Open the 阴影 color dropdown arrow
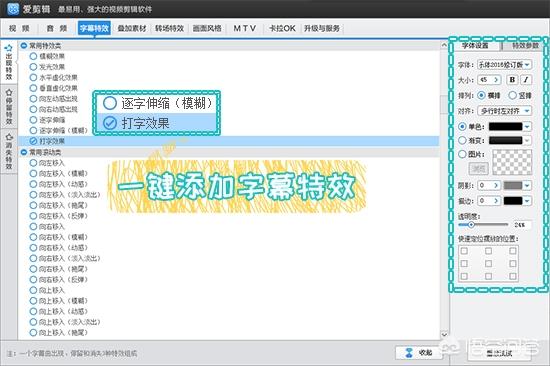This screenshot has width=550, height=366. tap(527, 185)
